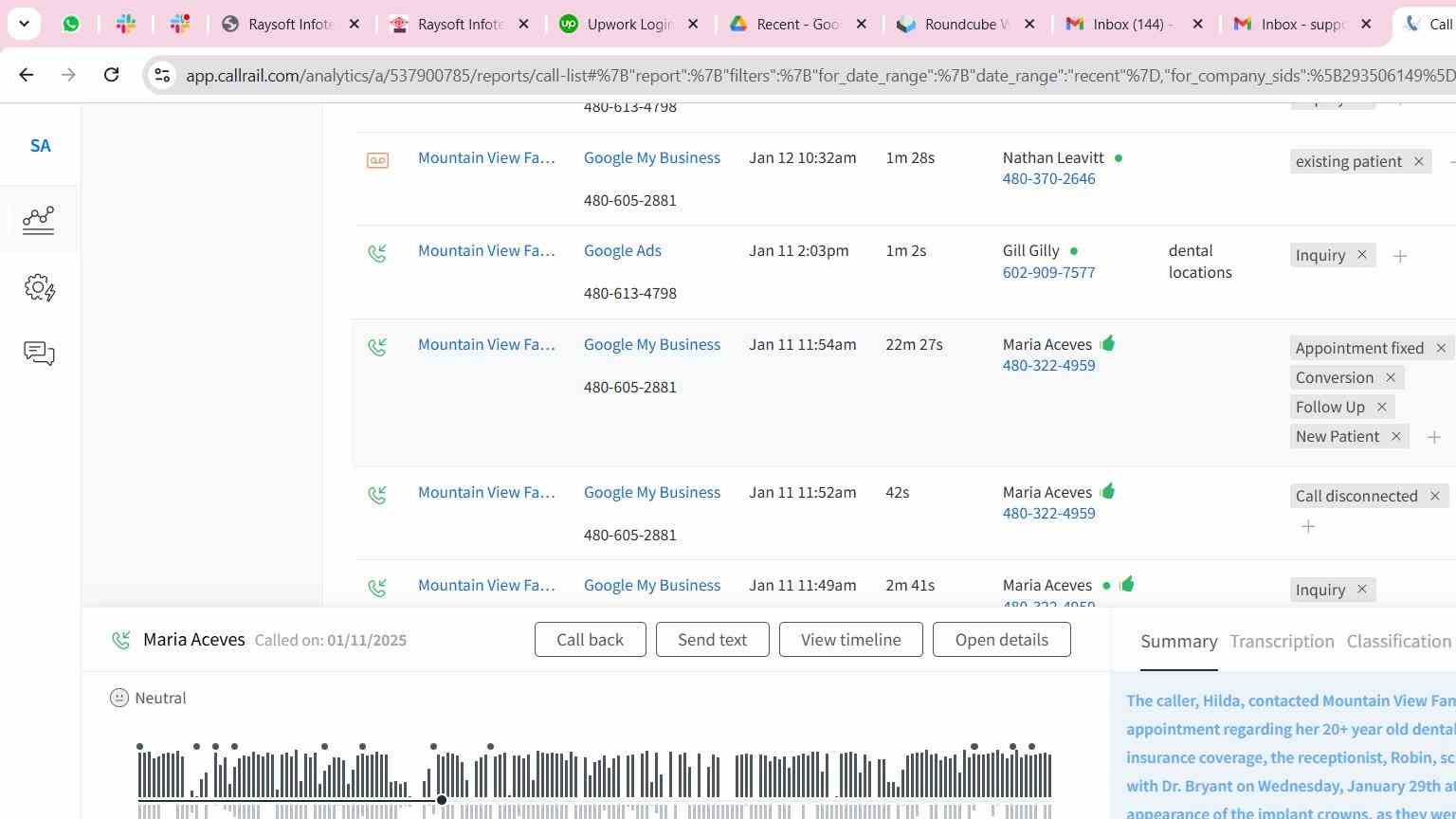Switch to the Classification tab

point(1399,642)
